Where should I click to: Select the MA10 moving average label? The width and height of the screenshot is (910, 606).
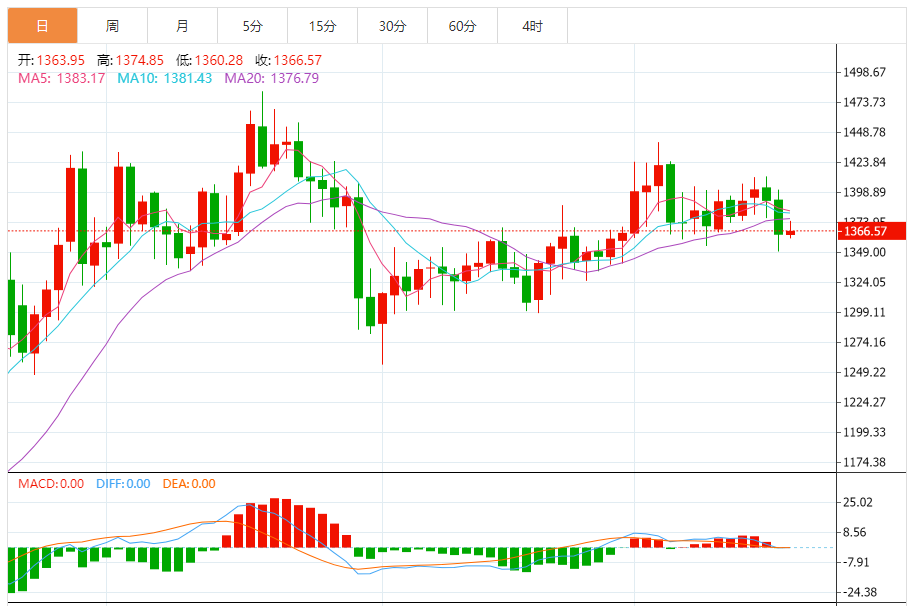(x=164, y=78)
